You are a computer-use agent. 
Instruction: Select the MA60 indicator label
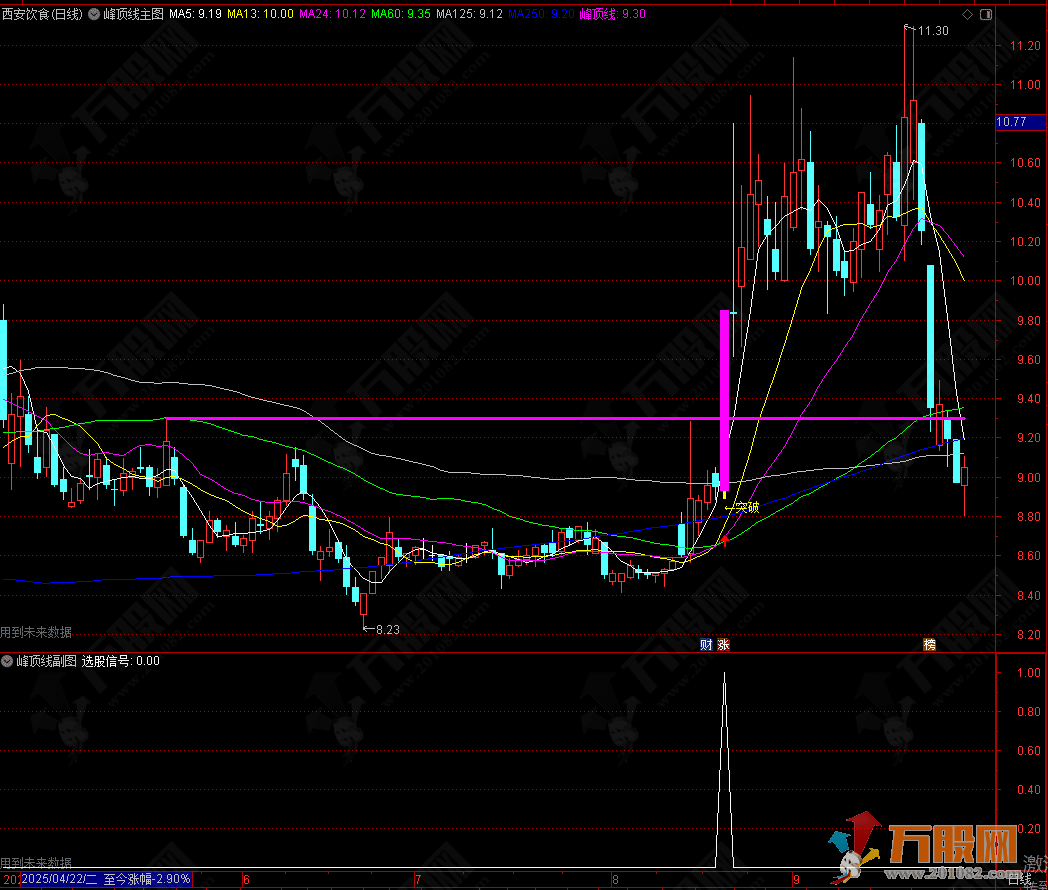point(400,15)
